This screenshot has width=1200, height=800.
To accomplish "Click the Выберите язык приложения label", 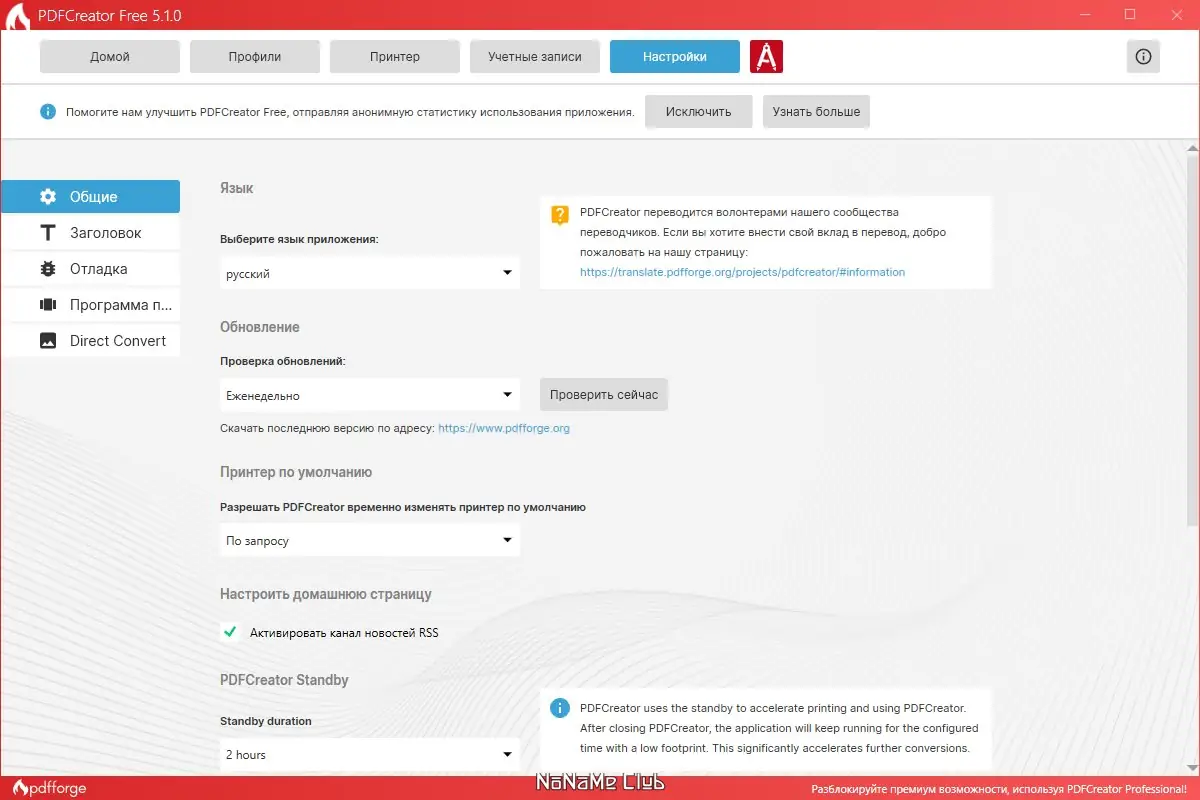I will (299, 240).
